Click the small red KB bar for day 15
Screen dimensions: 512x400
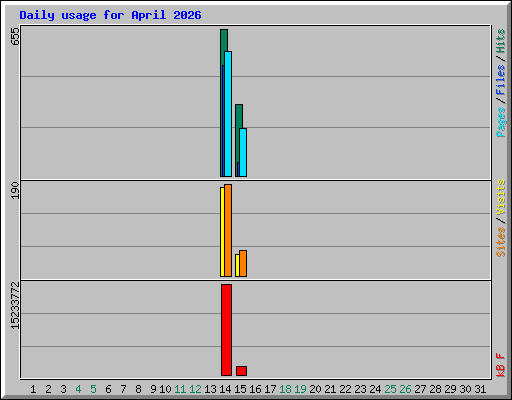coord(241,371)
